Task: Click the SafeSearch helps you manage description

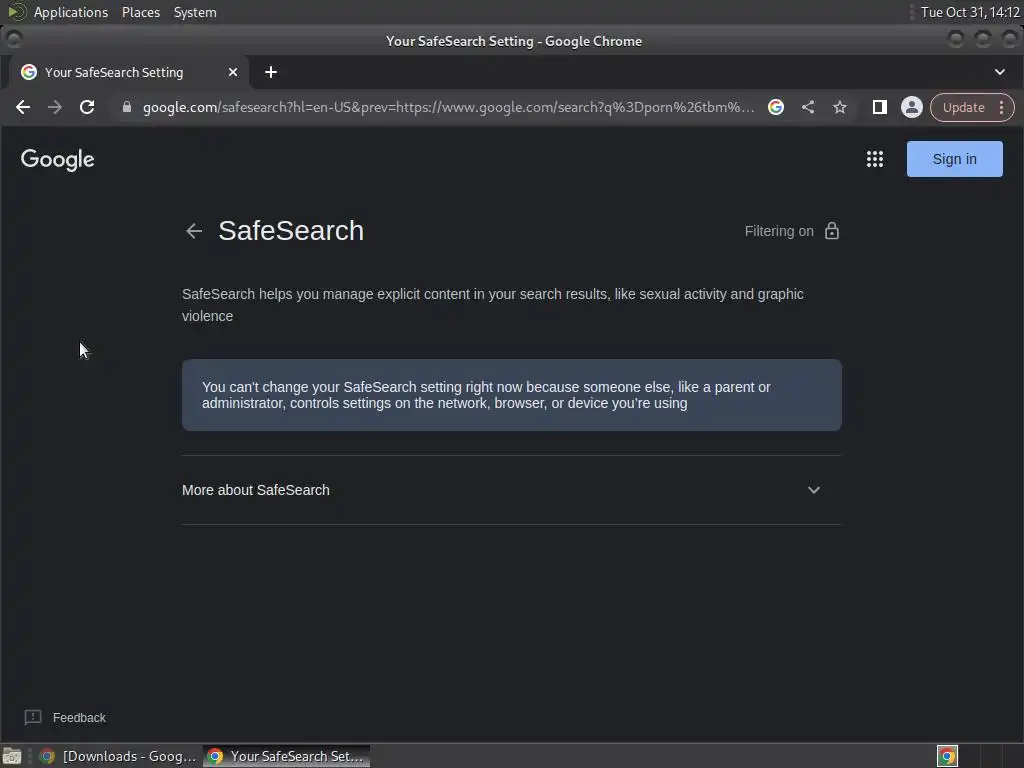Action: click(493, 305)
